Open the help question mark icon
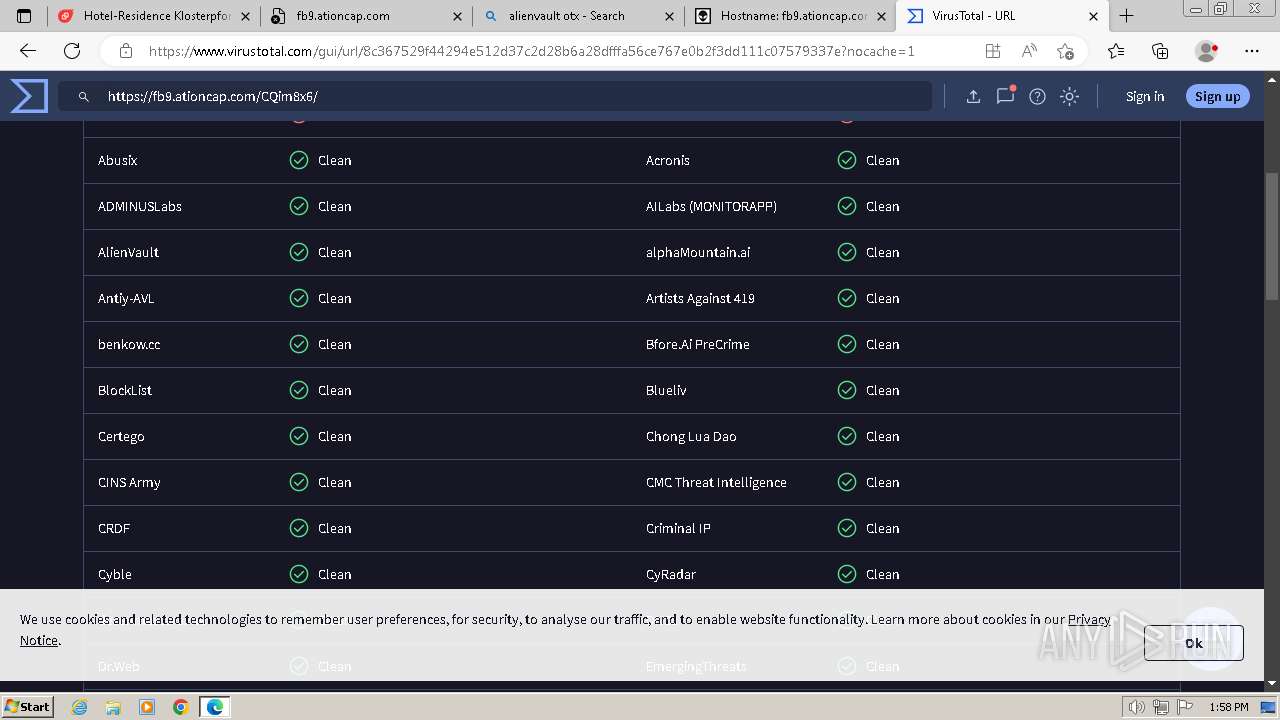The width and height of the screenshot is (1280, 720). tap(1038, 96)
